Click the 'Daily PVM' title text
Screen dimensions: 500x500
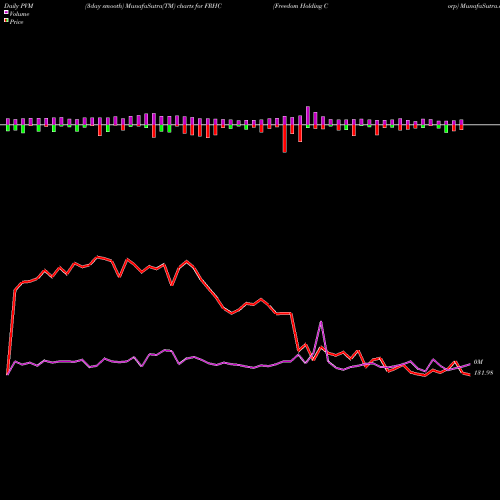click(x=19, y=6)
